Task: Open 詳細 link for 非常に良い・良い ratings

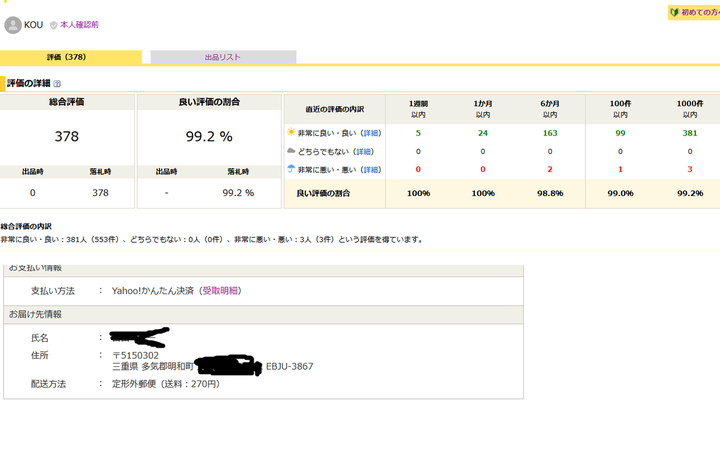Action: coord(371,132)
